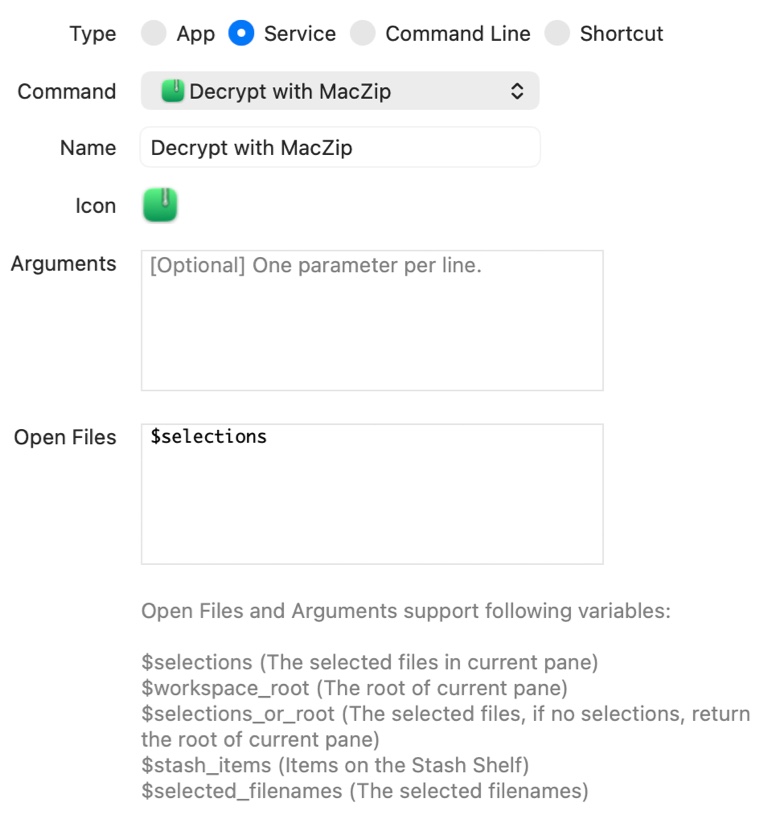768x814 pixels.
Task: Click the Open Files label
Action: click(x=64, y=437)
